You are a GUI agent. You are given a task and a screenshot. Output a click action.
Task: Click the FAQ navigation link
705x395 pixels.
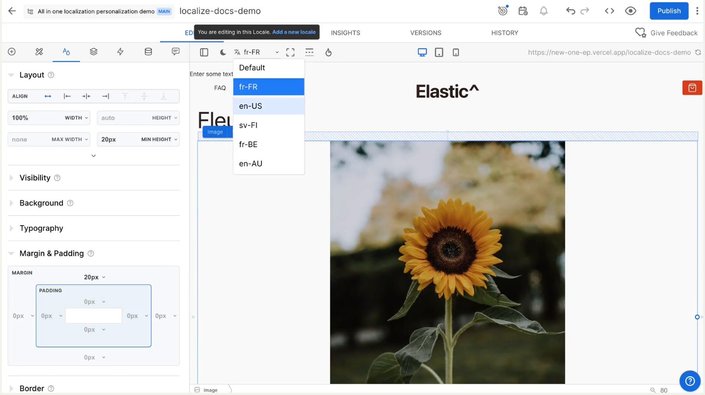click(220, 88)
